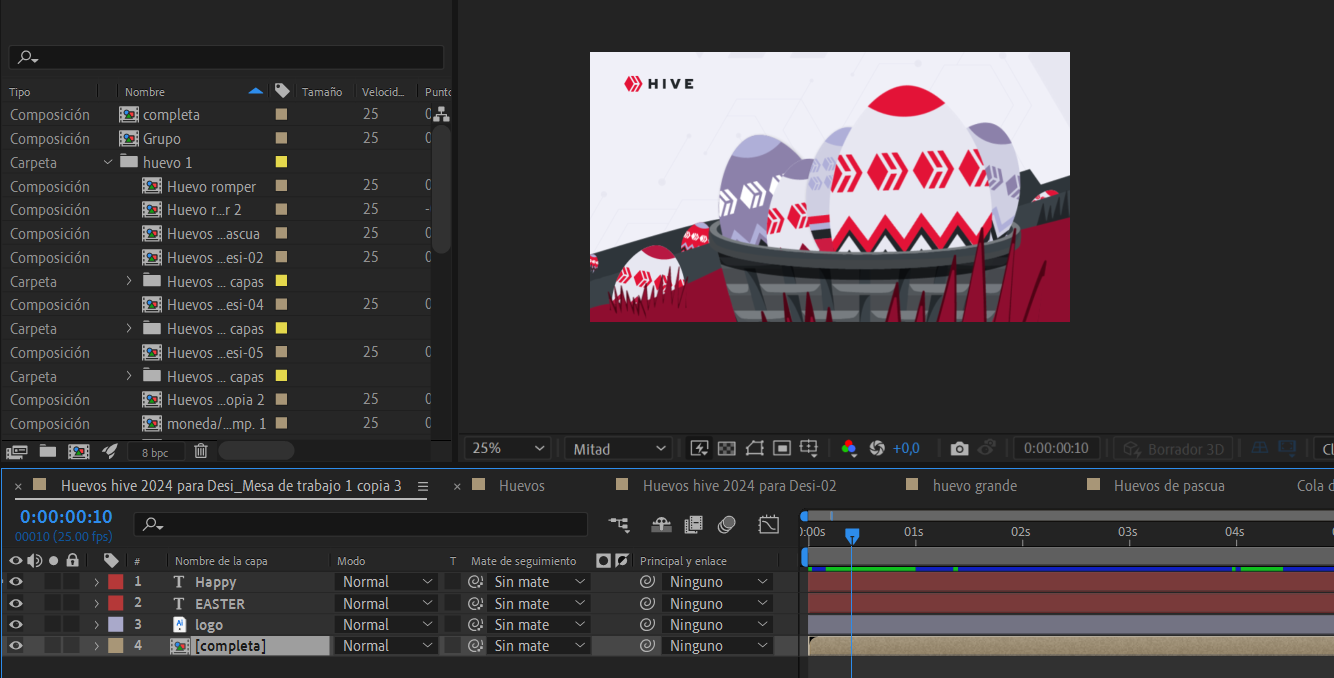1334x678 pixels.
Task: Click the trash icon in the Project panel
Action: (201, 451)
